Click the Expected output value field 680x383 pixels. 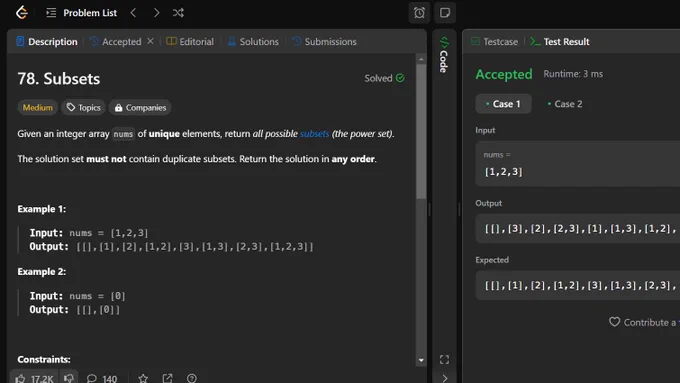(x=578, y=285)
